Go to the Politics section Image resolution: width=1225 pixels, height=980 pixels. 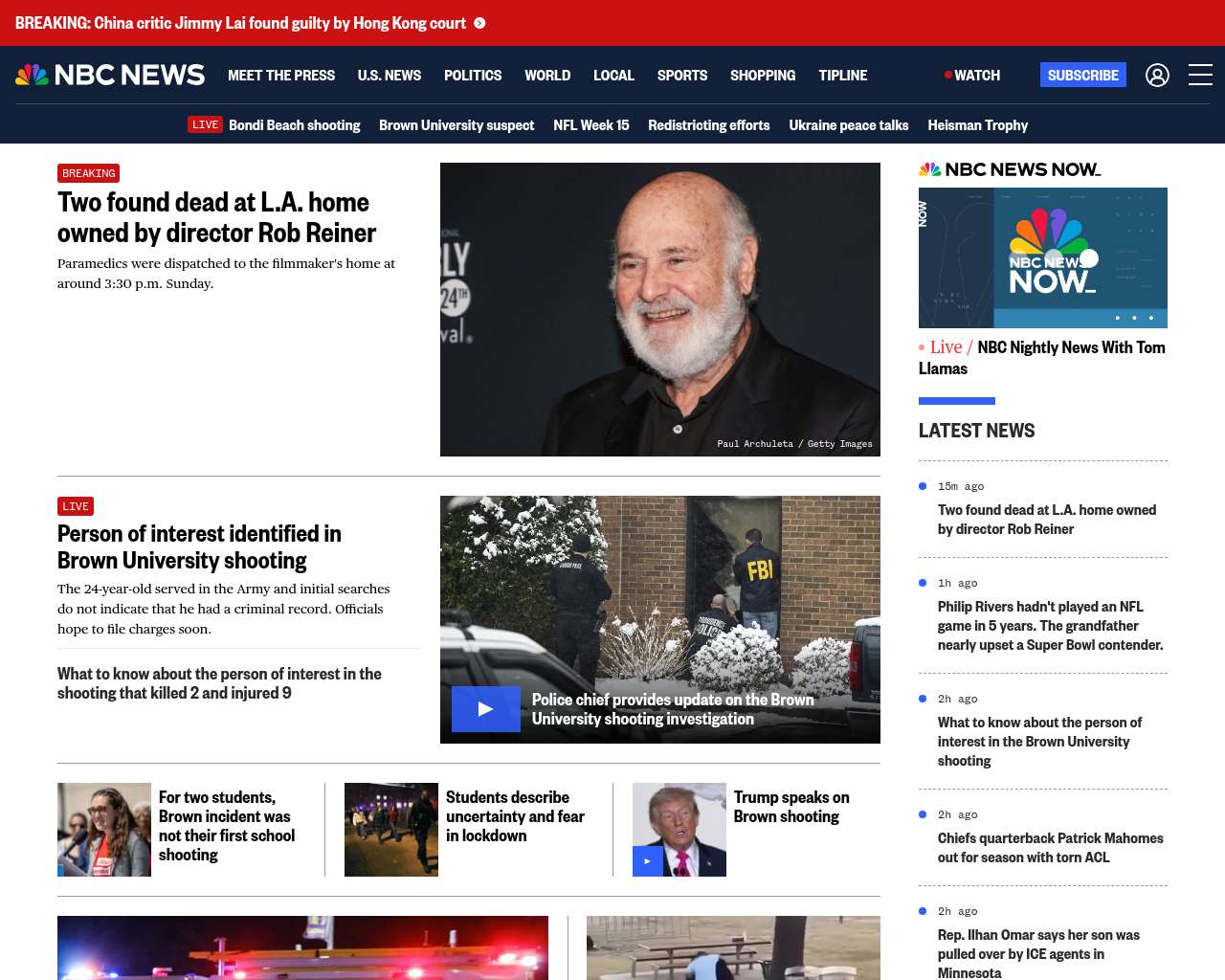pyautogui.click(x=473, y=75)
